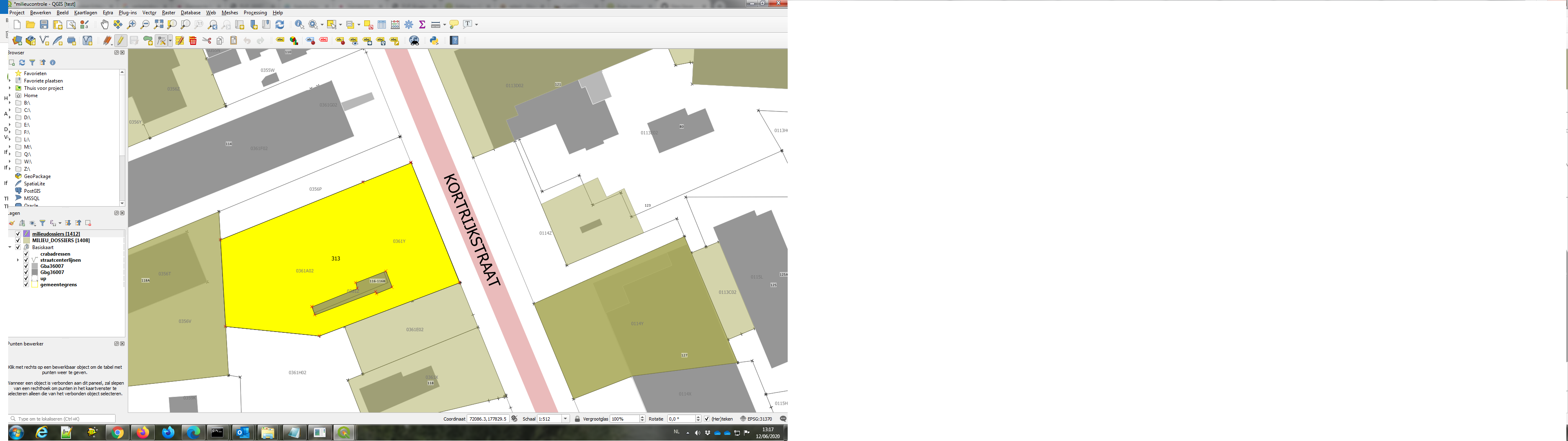Click the Show Statistical Summary icon
Viewport: 1568px width, 441px height.
[423, 25]
